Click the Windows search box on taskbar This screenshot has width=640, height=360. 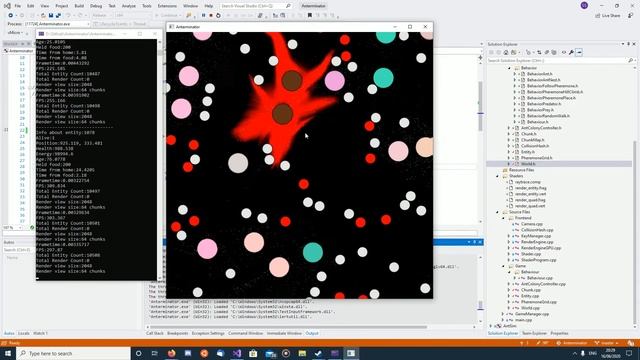coord(73,353)
